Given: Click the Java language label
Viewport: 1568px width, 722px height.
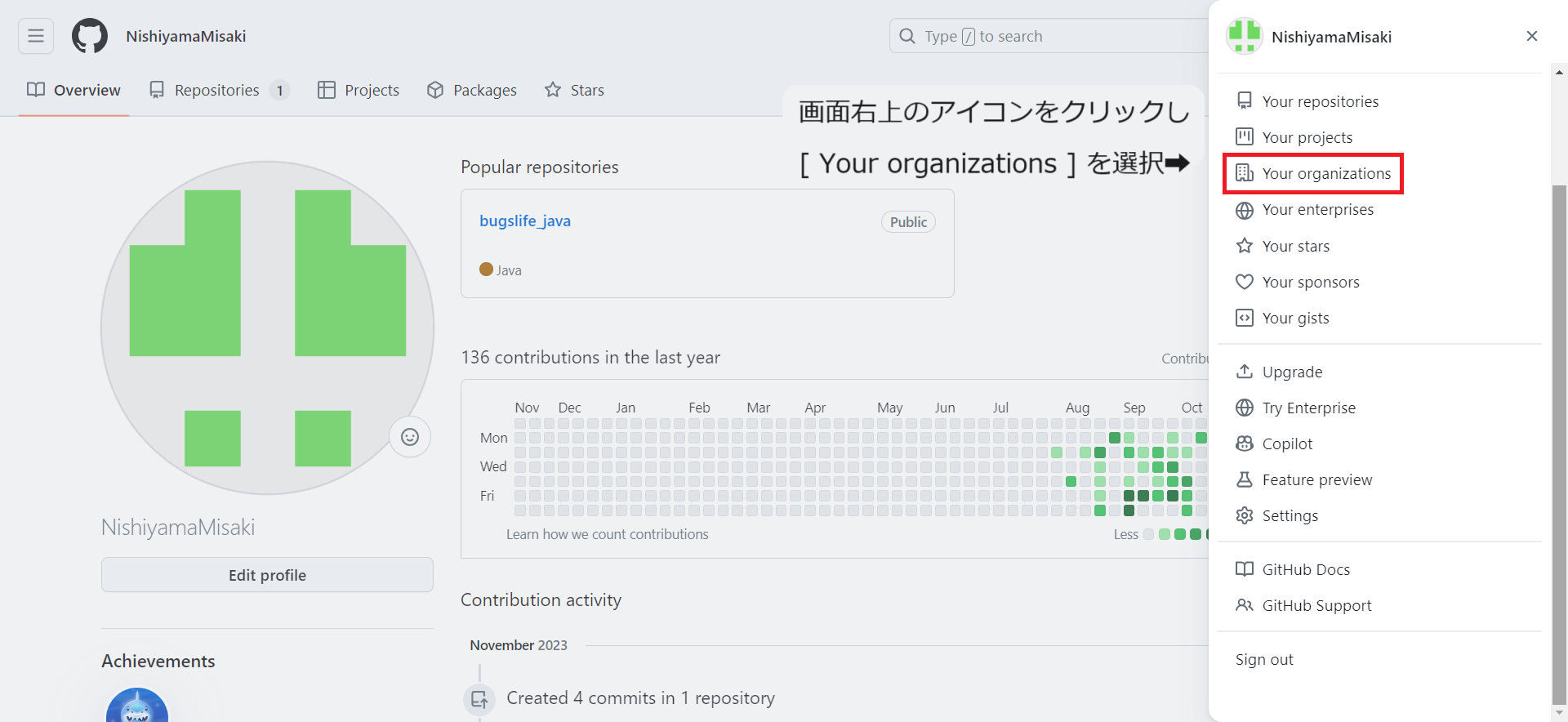Looking at the screenshot, I should 509,270.
